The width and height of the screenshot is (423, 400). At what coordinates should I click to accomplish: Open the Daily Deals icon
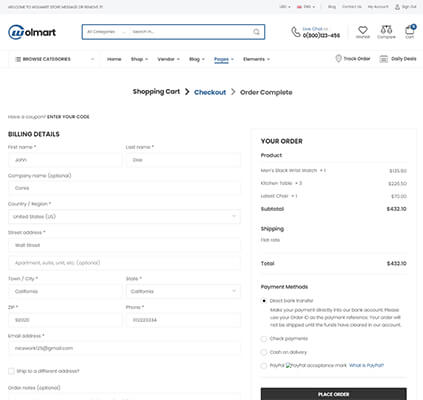[x=383, y=59]
